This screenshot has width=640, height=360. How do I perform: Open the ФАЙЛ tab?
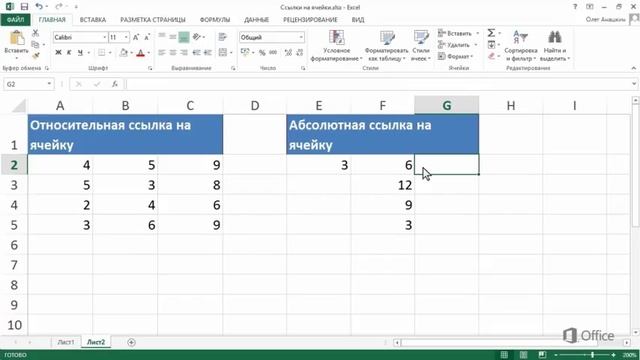[x=16, y=20]
